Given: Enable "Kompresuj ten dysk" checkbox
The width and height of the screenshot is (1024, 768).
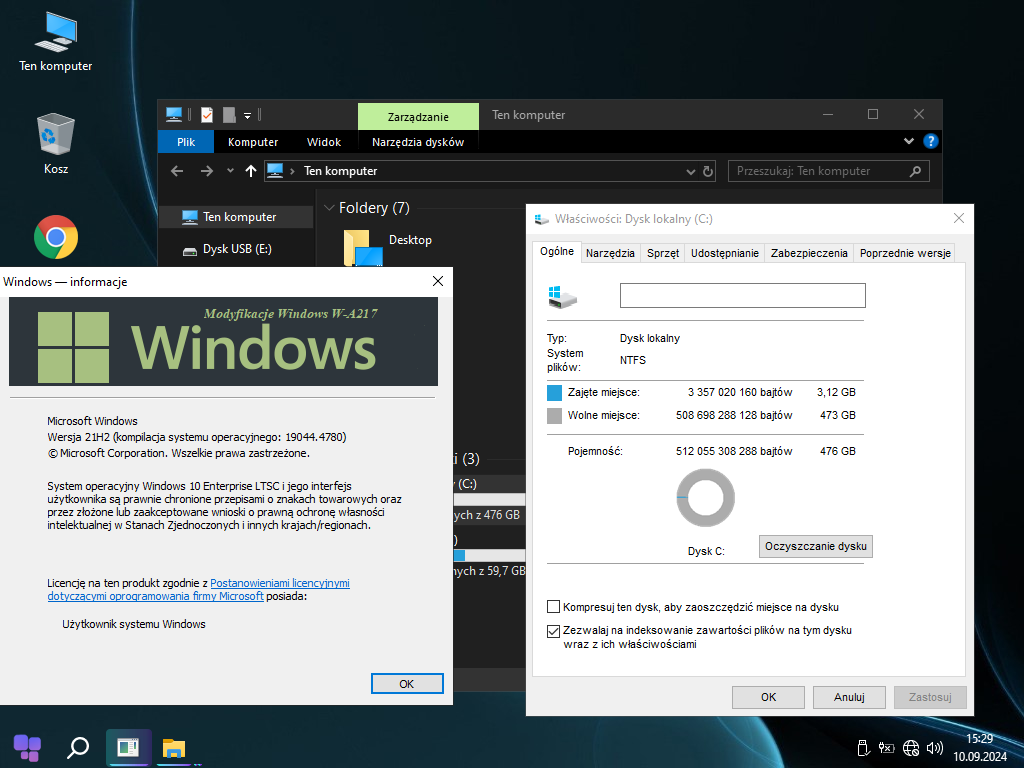Looking at the screenshot, I should coord(554,607).
